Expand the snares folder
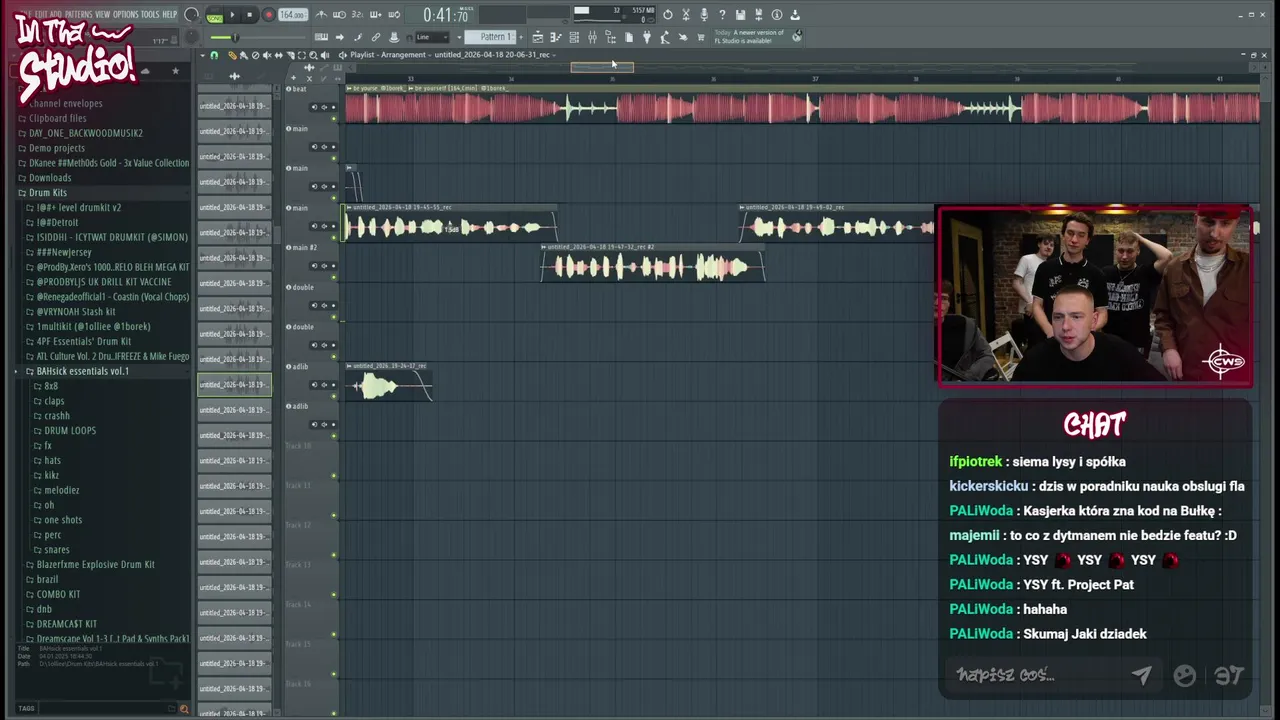The height and width of the screenshot is (720, 1280). coord(57,550)
